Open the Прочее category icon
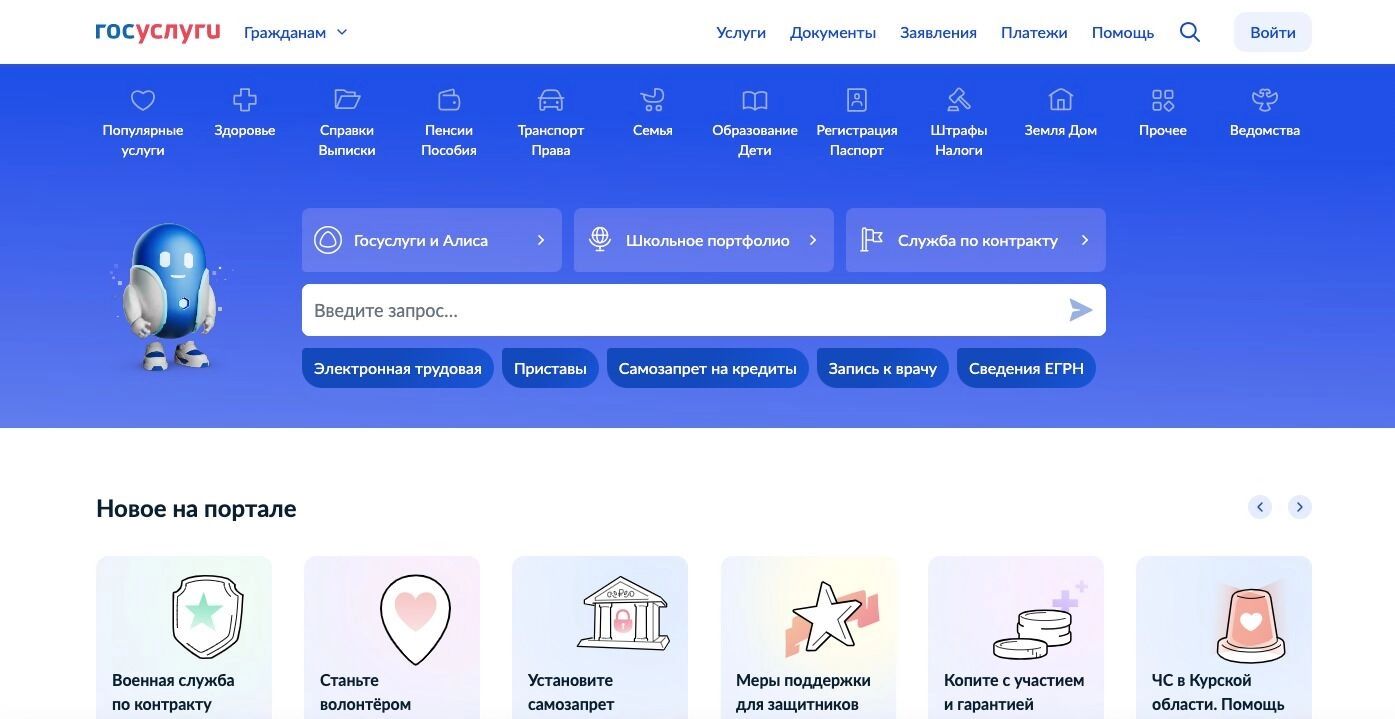Viewport: 1395px width, 719px height. coord(1163,100)
